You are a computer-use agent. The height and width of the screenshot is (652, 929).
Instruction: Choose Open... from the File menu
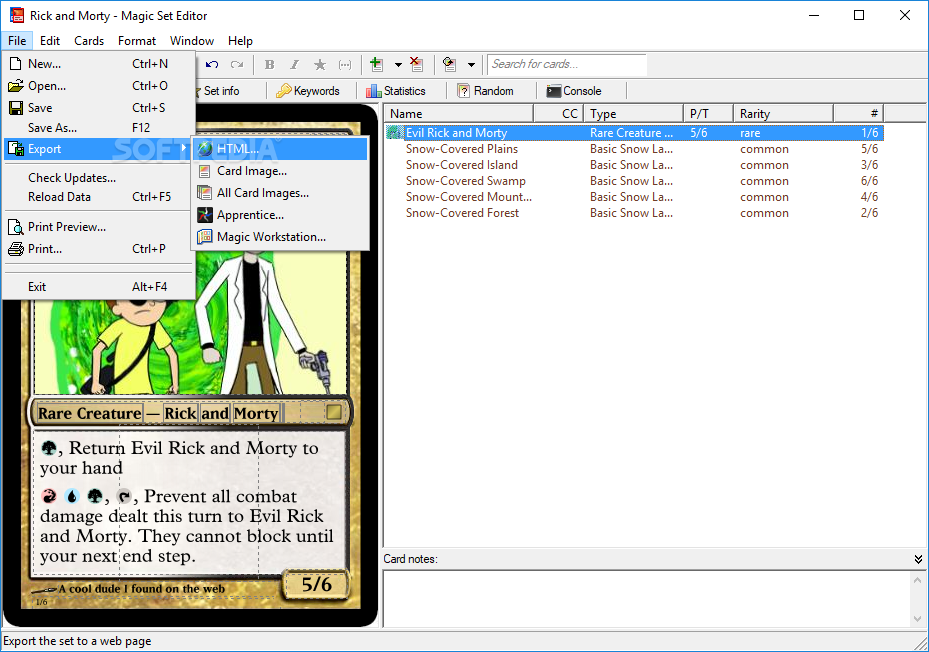click(99, 85)
